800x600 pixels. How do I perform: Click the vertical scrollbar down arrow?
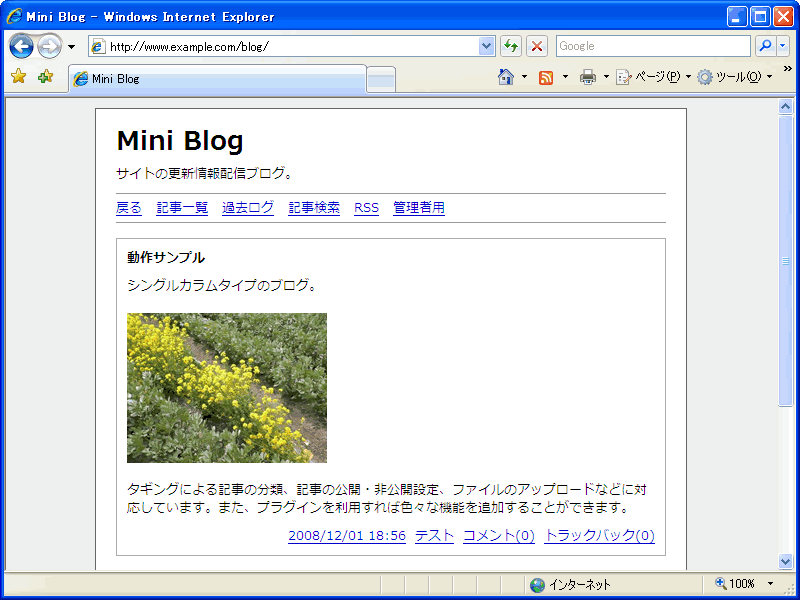point(785,561)
